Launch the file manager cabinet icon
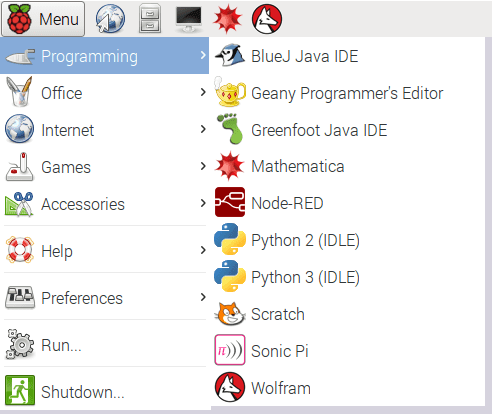This screenshot has width=492, height=414. click(150, 19)
